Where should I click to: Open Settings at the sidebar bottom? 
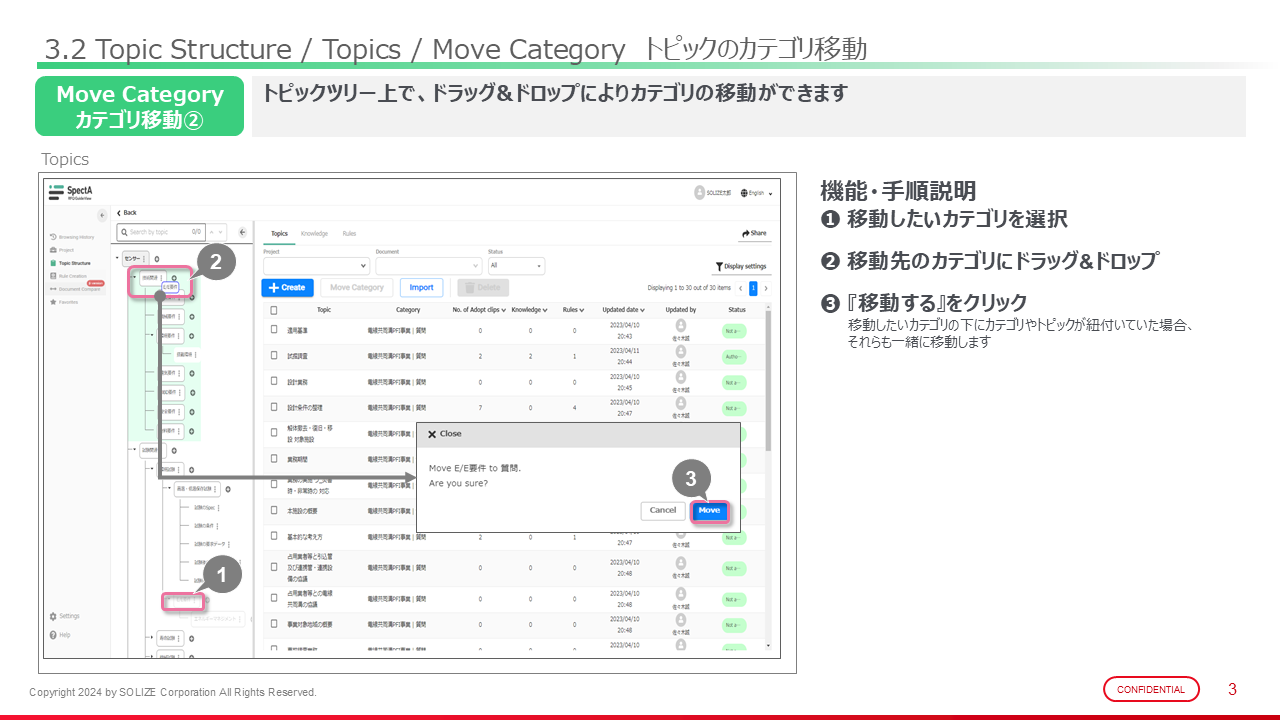coord(68,616)
